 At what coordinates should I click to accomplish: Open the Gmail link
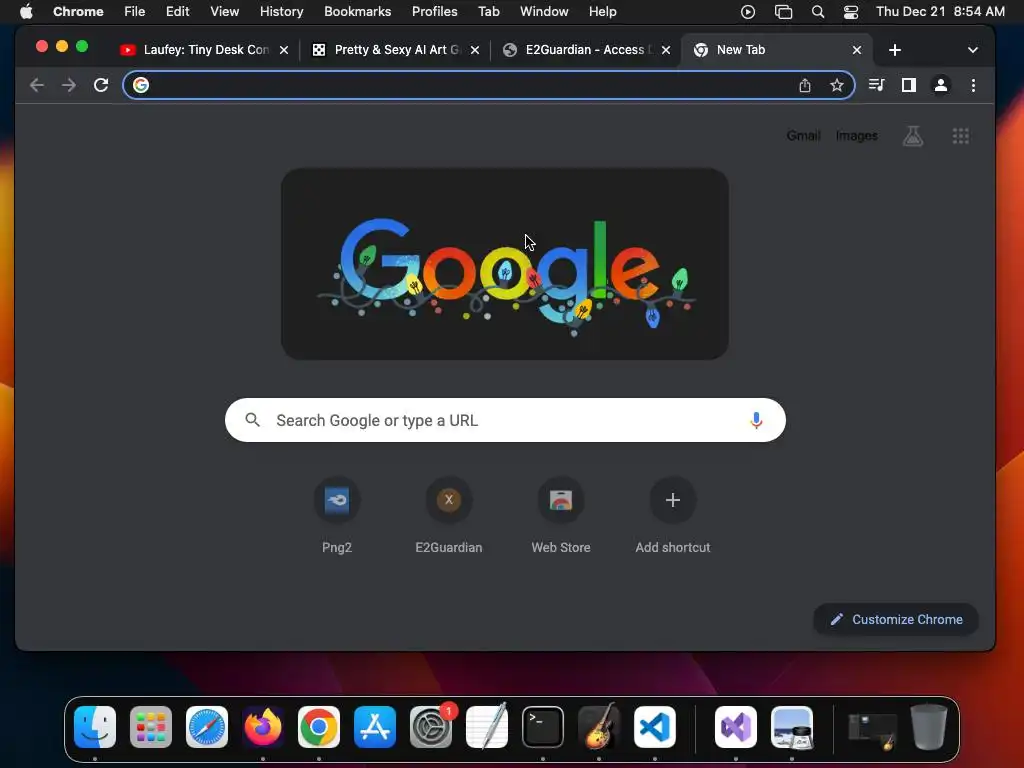[803, 136]
